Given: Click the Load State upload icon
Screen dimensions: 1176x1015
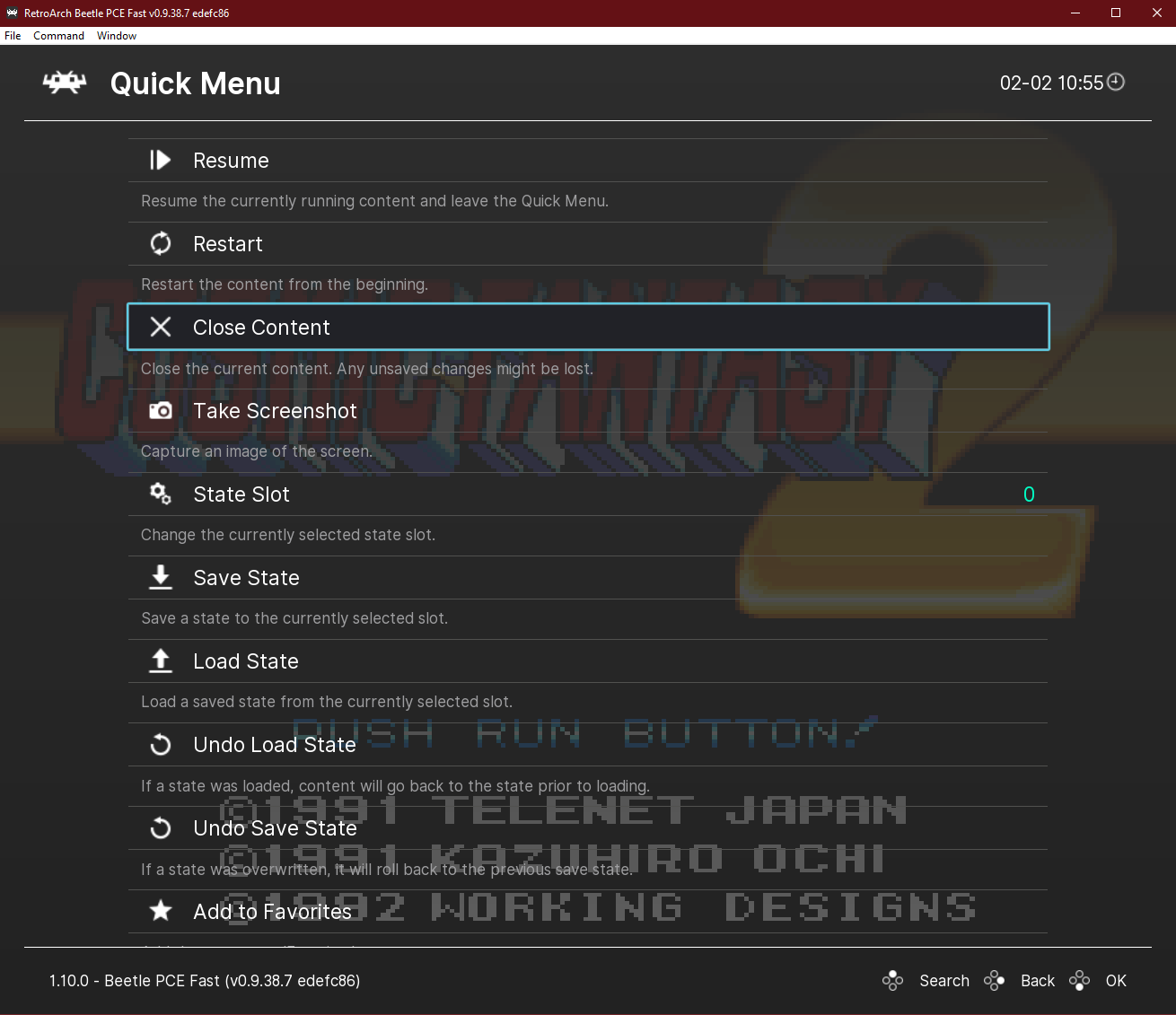Looking at the screenshot, I should 161,661.
